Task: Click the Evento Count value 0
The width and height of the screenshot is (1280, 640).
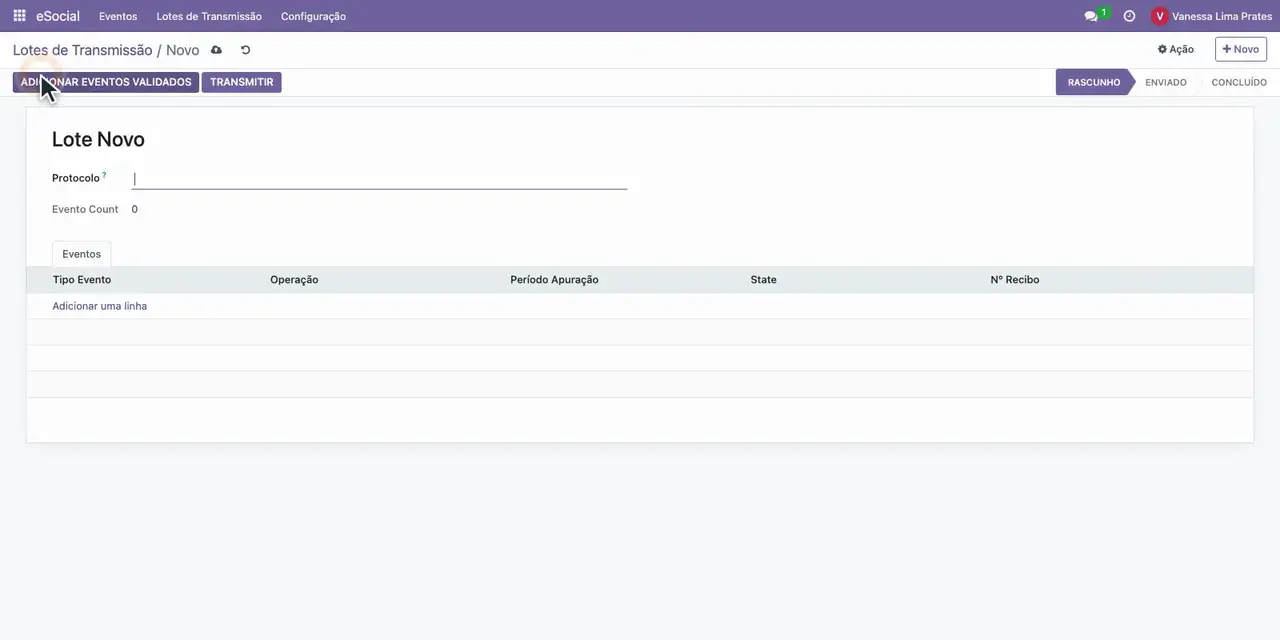Action: point(135,209)
